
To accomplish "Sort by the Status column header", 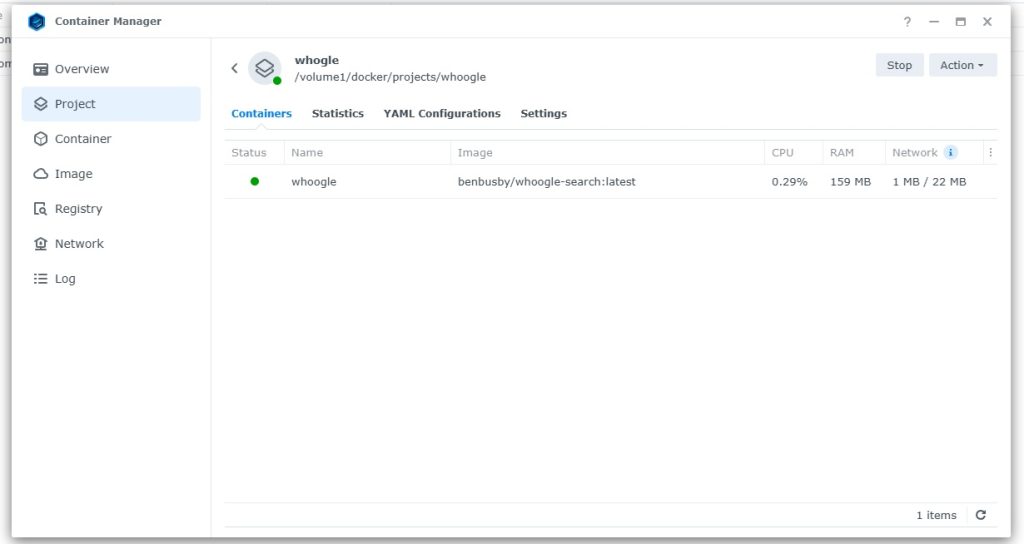I will coord(254,153).
